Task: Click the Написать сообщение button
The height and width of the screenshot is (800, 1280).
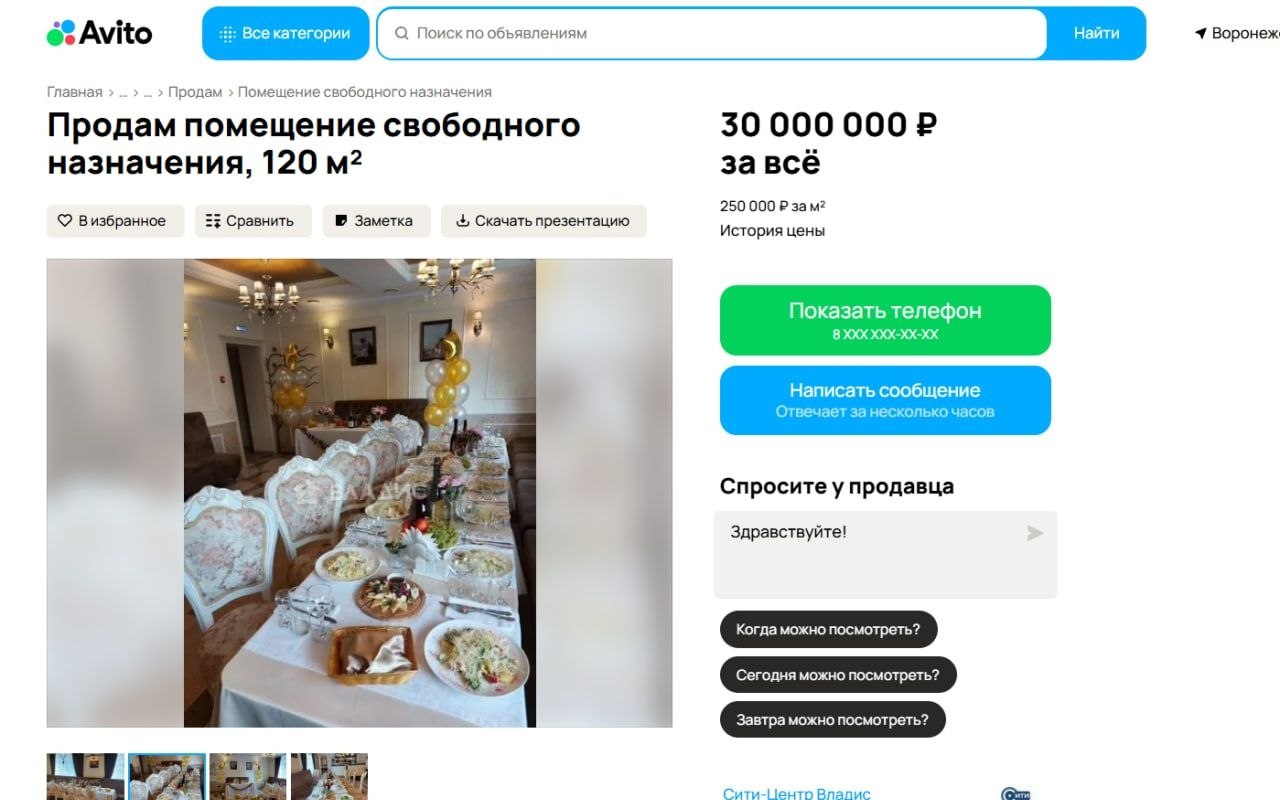Action: click(x=885, y=400)
